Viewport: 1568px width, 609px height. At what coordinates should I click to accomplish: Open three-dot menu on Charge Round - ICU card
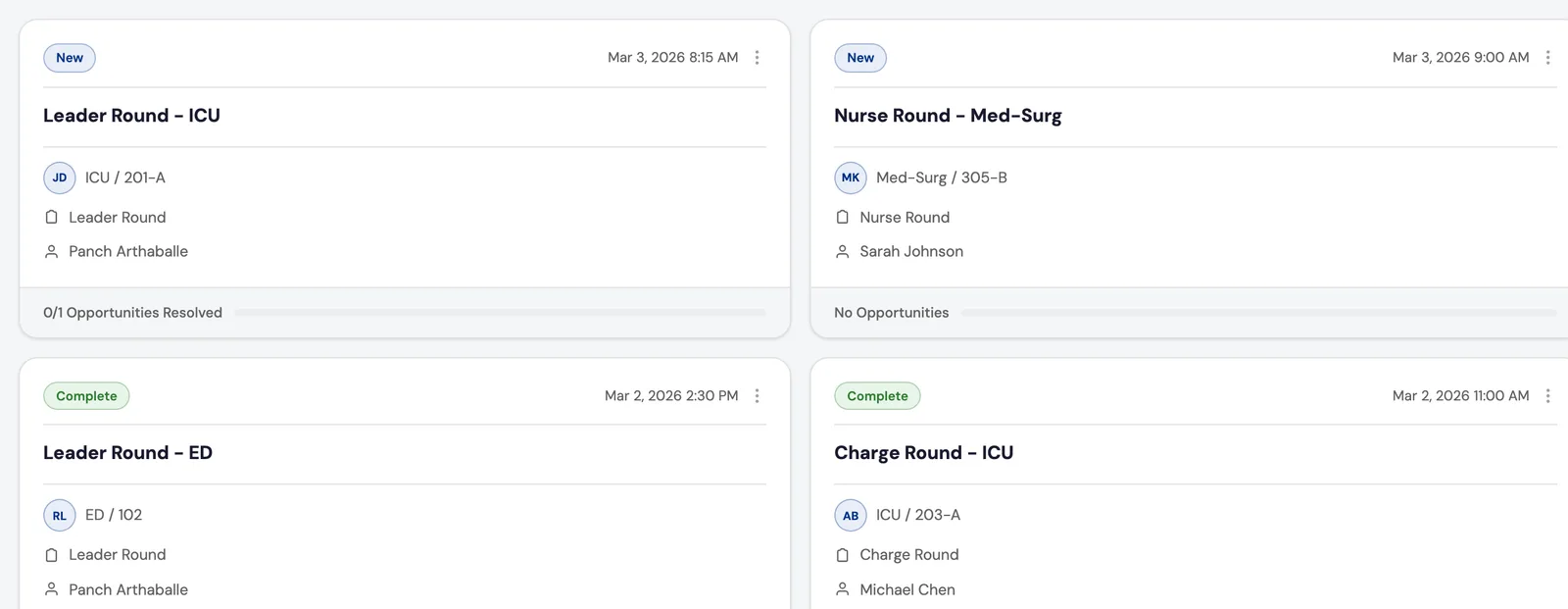pos(1547,396)
